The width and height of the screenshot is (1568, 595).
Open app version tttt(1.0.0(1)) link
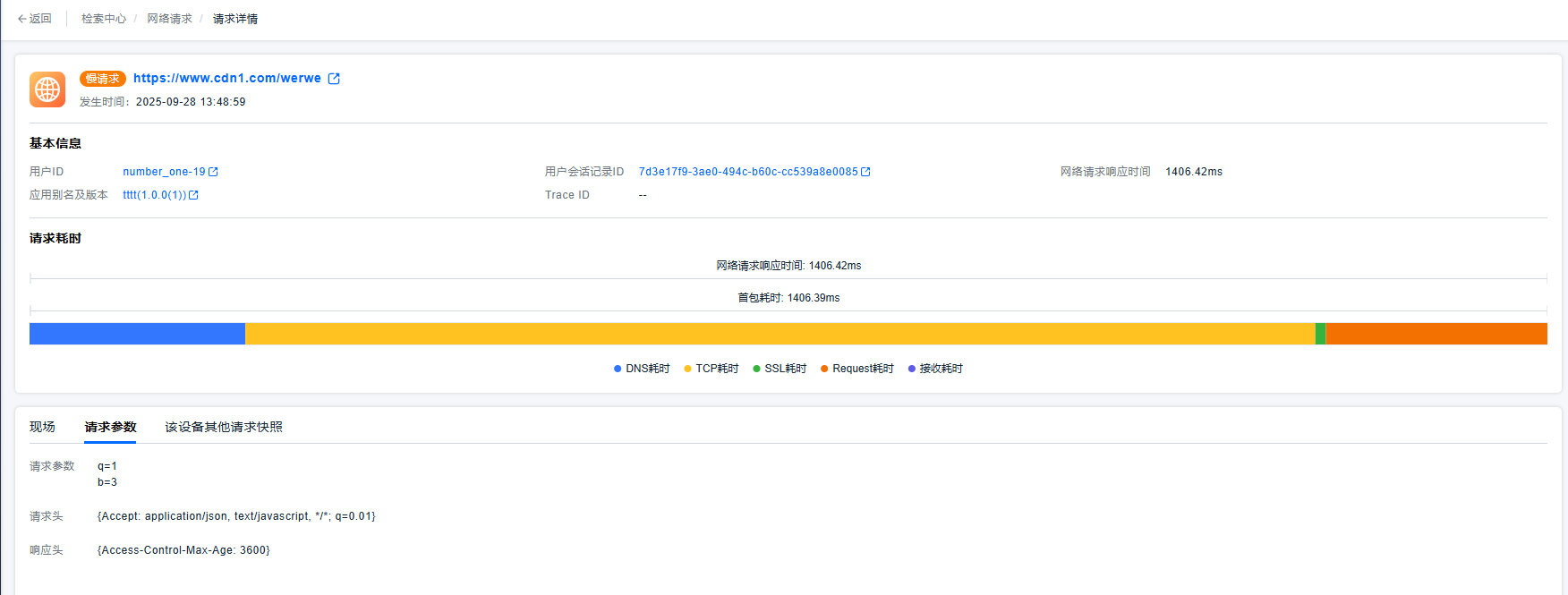(154, 195)
